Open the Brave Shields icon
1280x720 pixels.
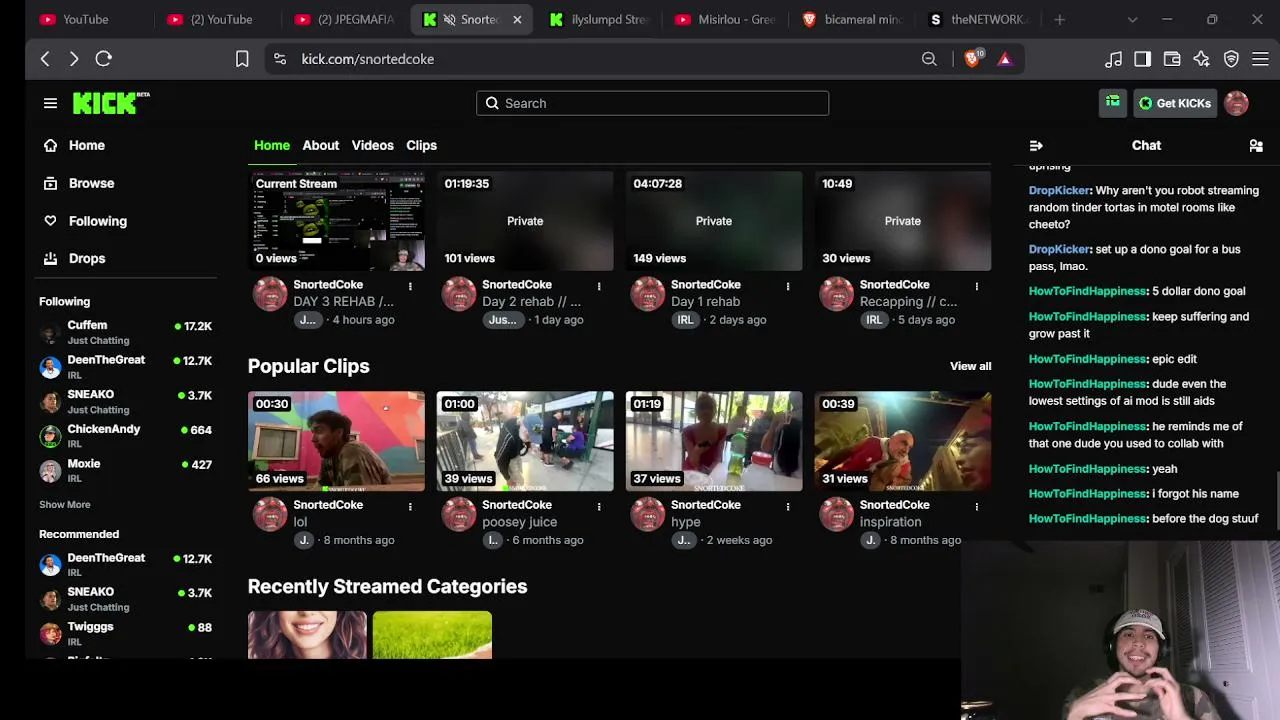pos(972,59)
